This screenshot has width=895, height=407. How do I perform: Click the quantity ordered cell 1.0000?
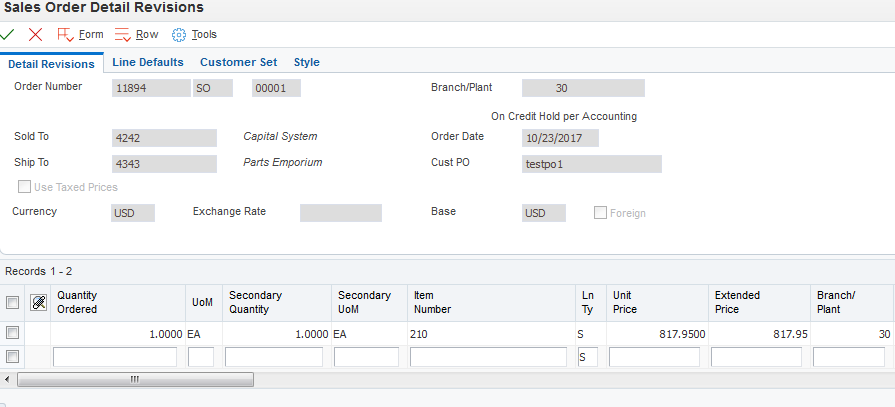[119, 335]
